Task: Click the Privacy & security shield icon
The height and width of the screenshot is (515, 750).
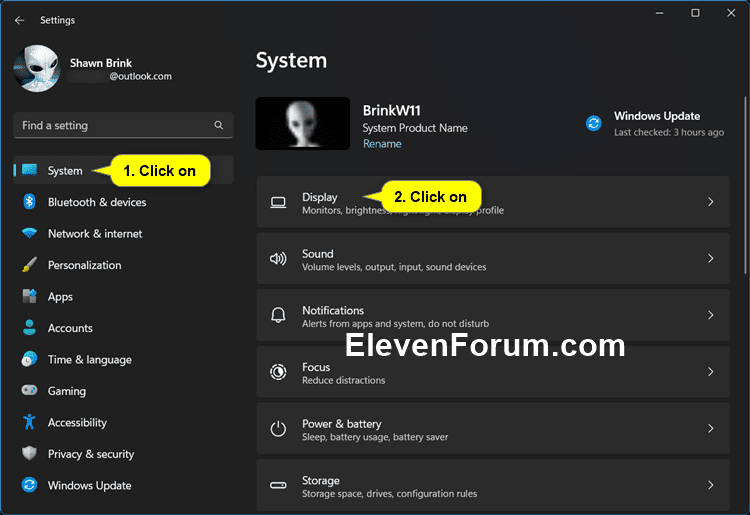Action: pos(30,453)
